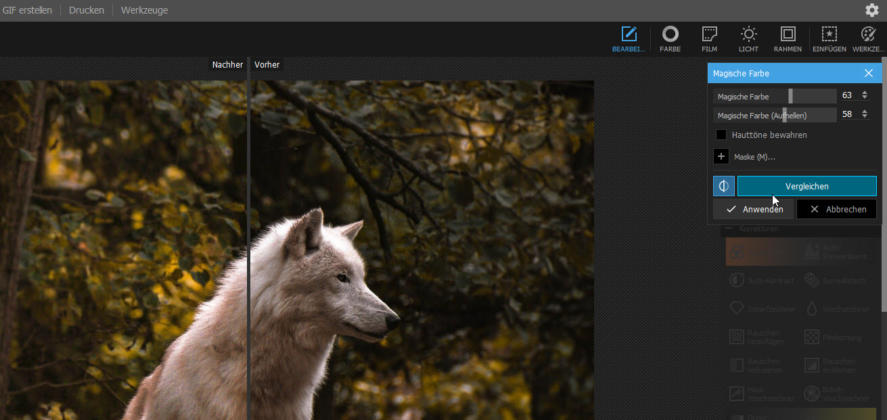Enable the Hauttöne bewahren checkbox
Screen dimensions: 887x420
click(721, 135)
